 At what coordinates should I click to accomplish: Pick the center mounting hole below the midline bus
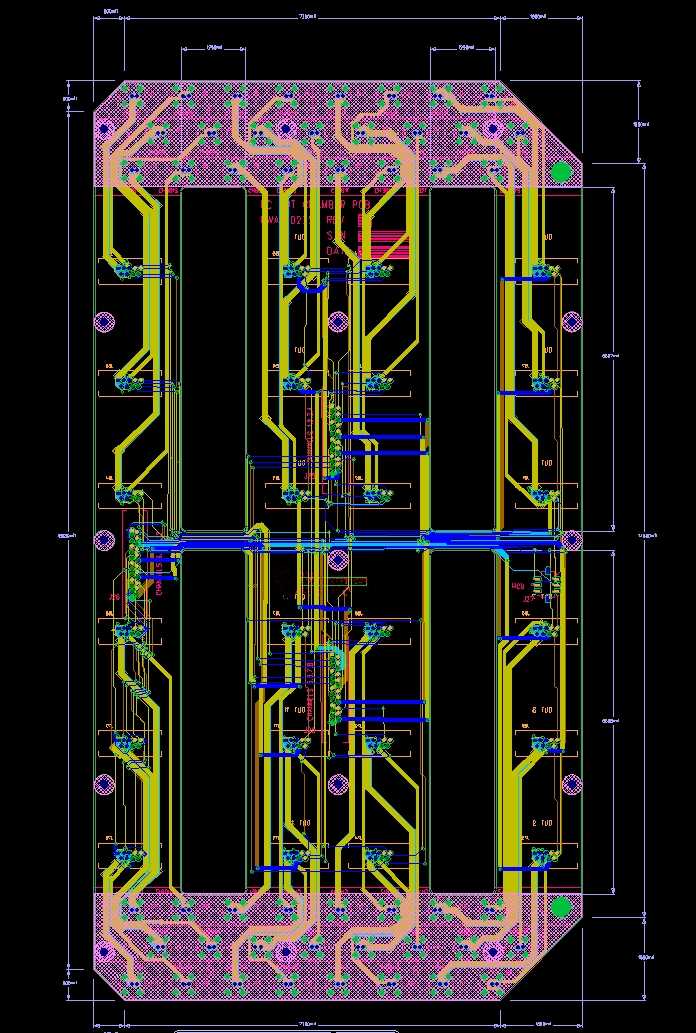tap(338, 558)
